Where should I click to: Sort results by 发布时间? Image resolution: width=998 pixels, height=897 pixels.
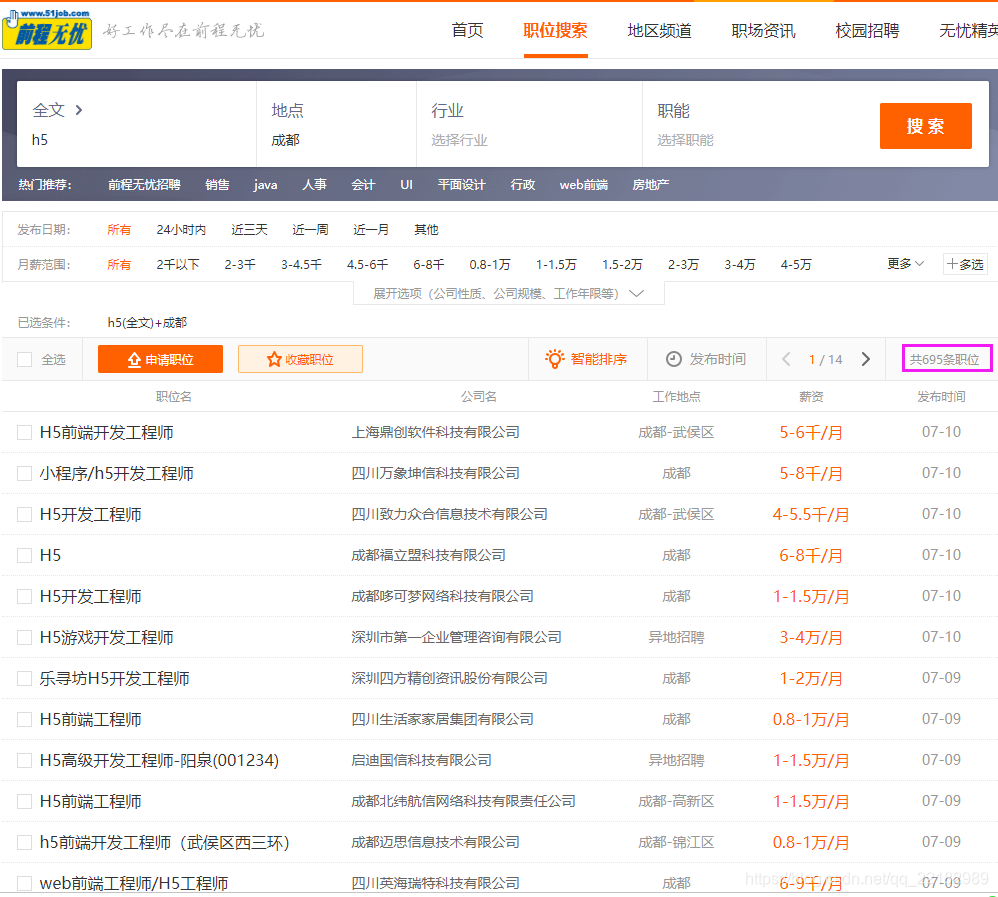706,359
